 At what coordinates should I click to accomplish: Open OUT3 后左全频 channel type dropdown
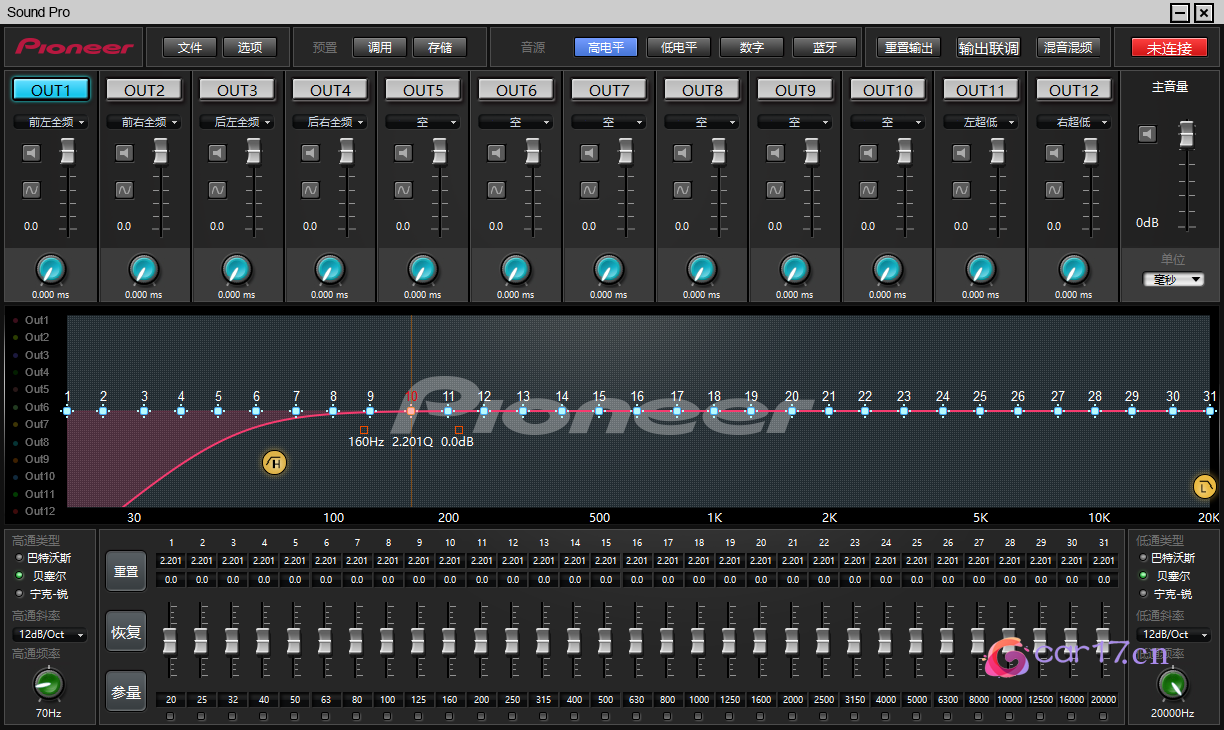[237, 122]
